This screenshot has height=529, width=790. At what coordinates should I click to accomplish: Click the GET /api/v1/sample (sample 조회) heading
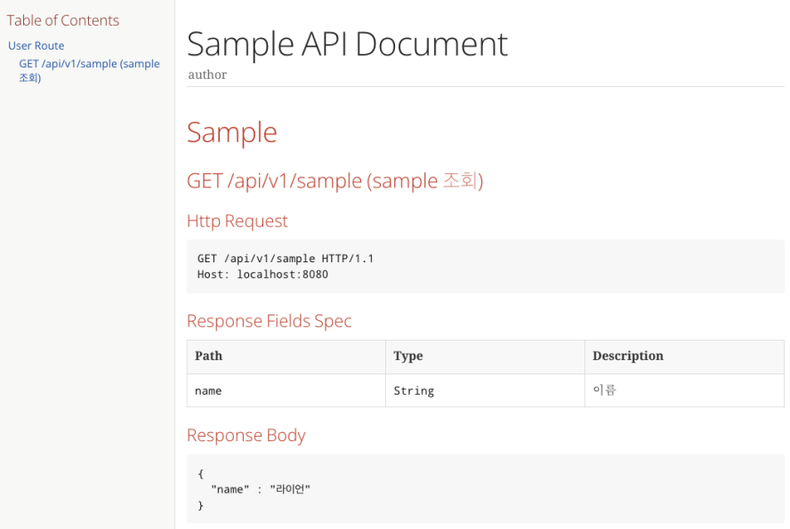[335, 181]
